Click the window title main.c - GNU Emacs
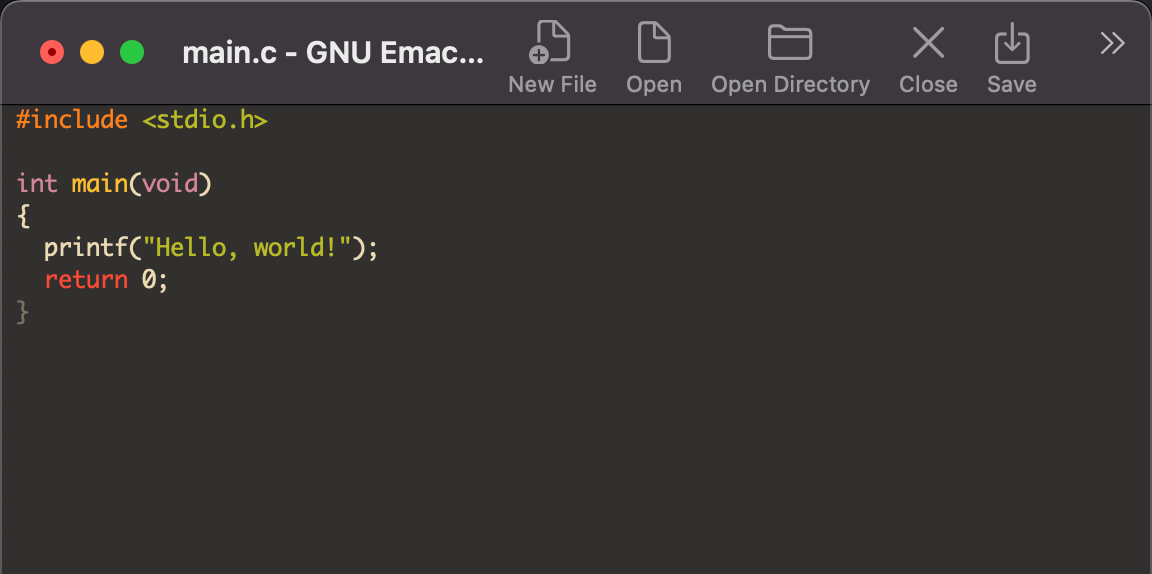Viewport: 1152px width, 574px height. coord(332,53)
